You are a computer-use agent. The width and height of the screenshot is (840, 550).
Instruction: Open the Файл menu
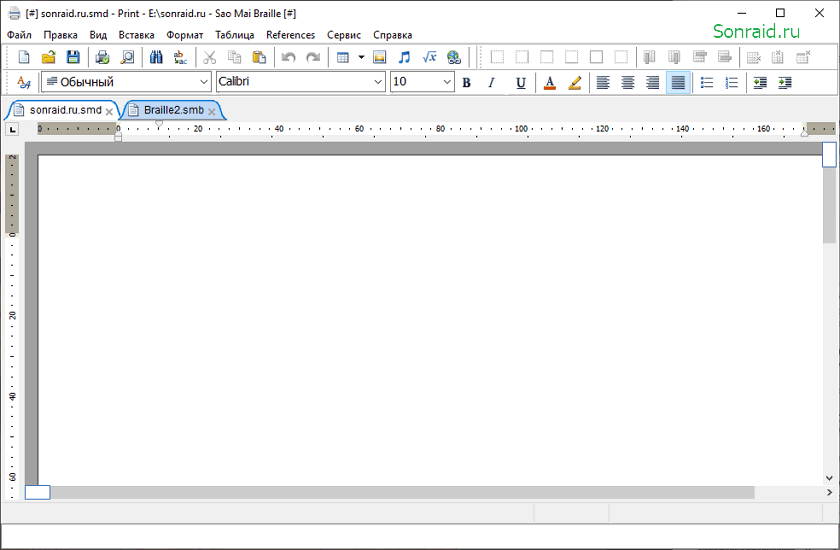(x=19, y=35)
